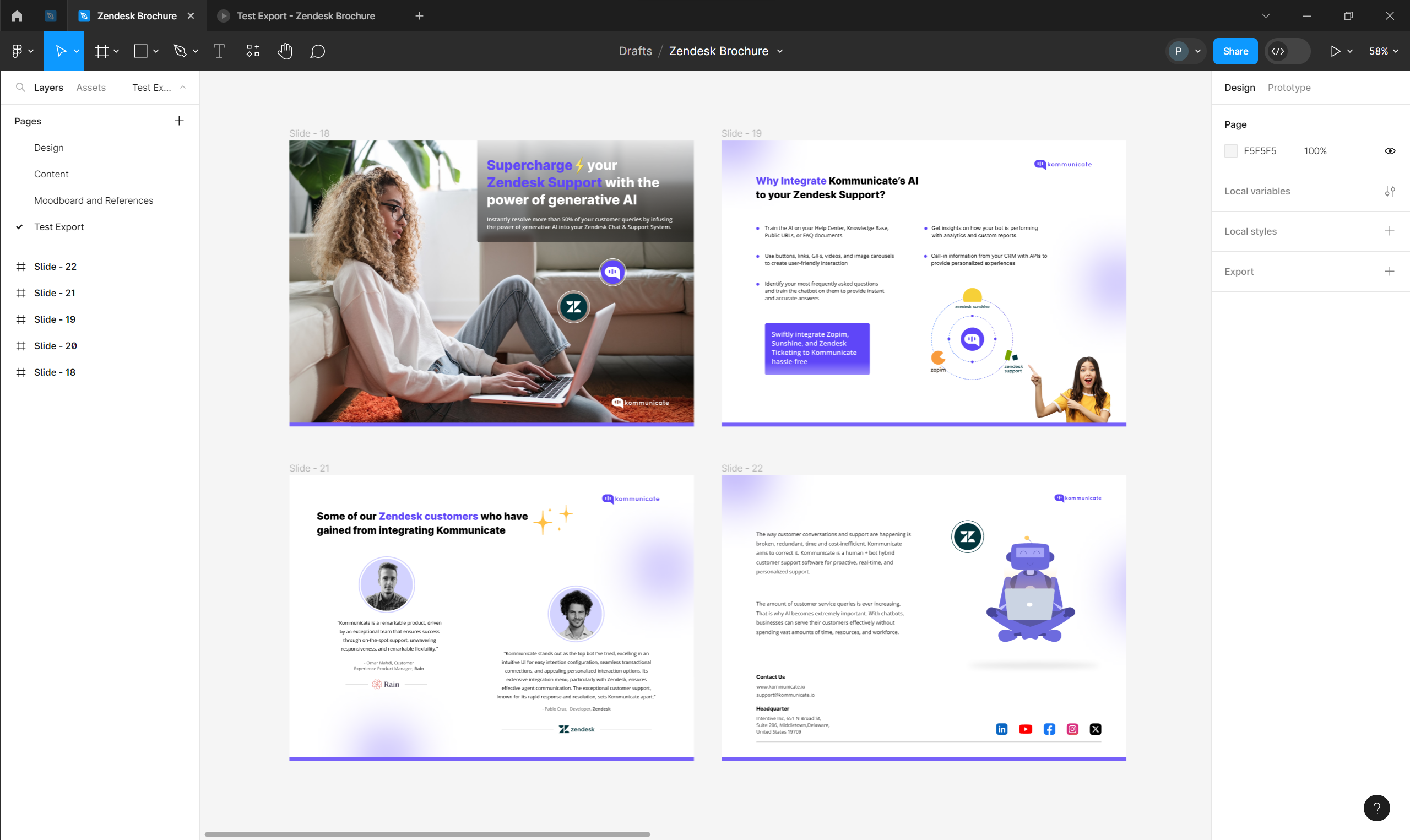Switch to the Assets tab

tap(91, 87)
